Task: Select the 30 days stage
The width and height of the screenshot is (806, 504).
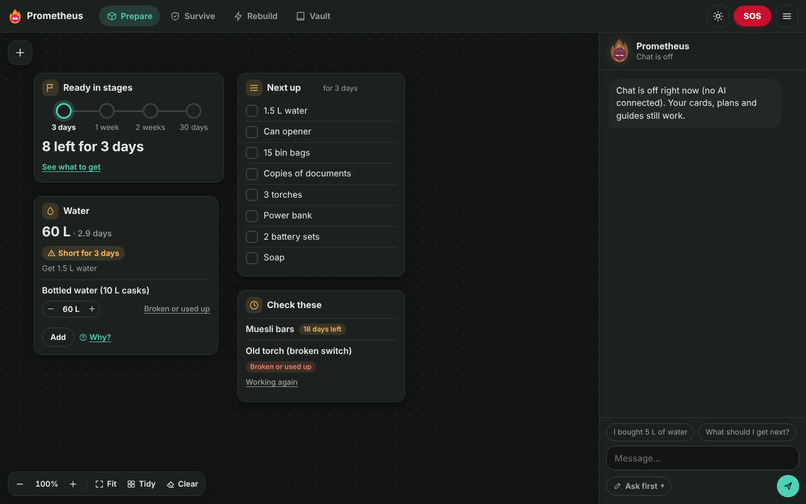Action: pos(193,111)
